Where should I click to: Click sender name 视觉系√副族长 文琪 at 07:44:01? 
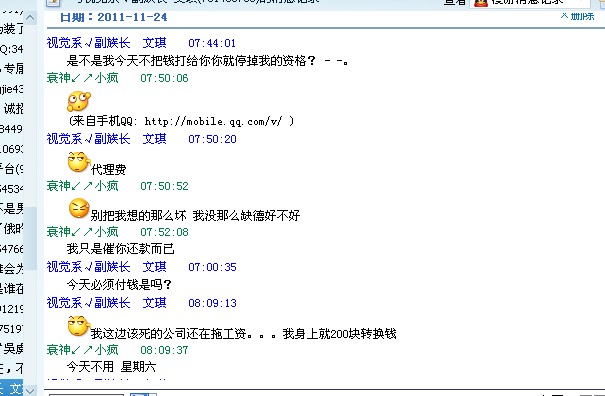[x=106, y=43]
